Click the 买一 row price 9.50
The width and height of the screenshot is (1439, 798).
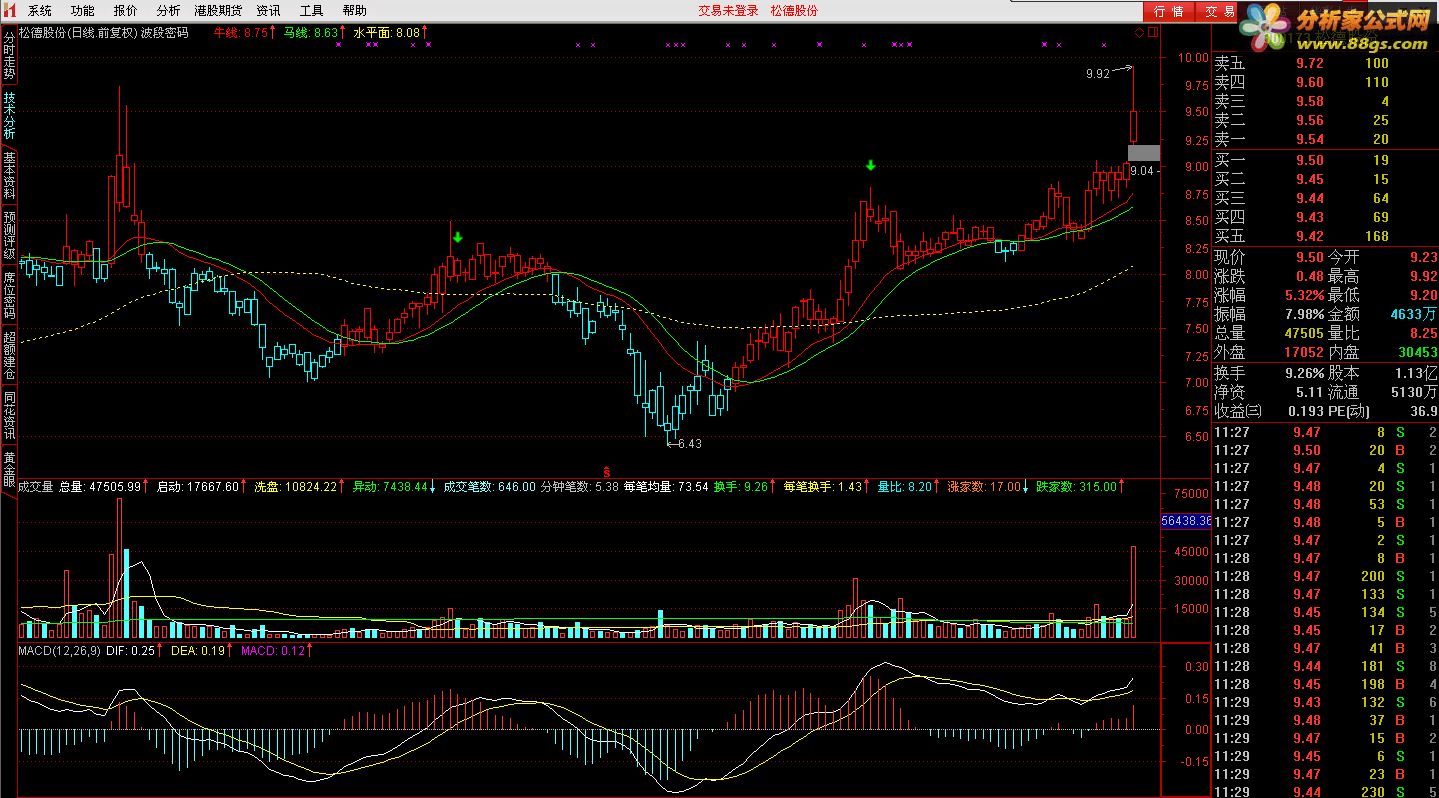pos(1309,160)
